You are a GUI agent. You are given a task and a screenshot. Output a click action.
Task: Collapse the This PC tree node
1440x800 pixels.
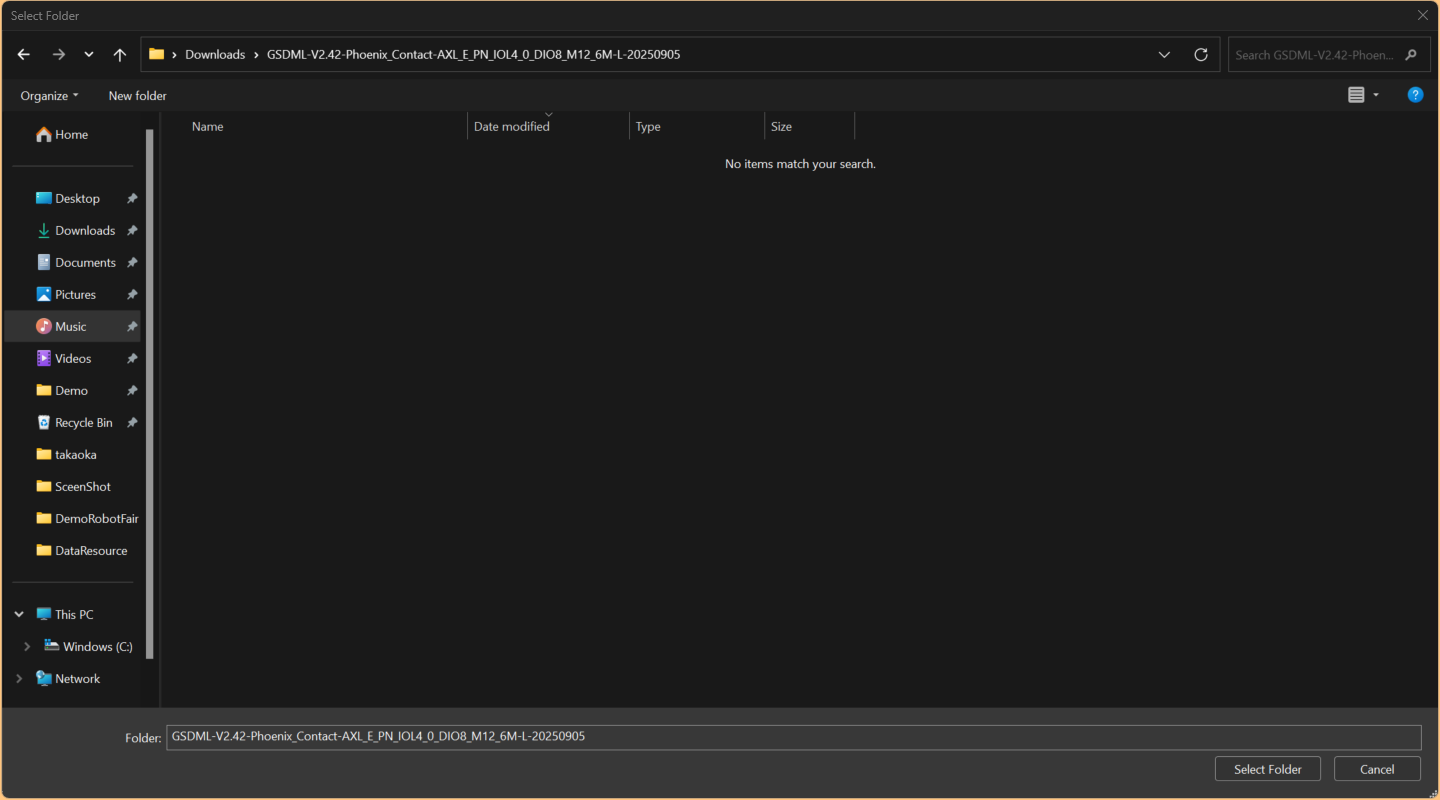[19, 614]
